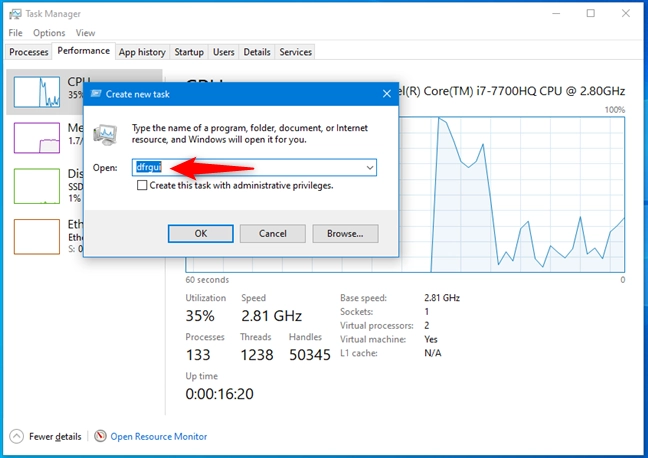Collapse view with Fewer details arrow icon
648x458 pixels.
17,436
